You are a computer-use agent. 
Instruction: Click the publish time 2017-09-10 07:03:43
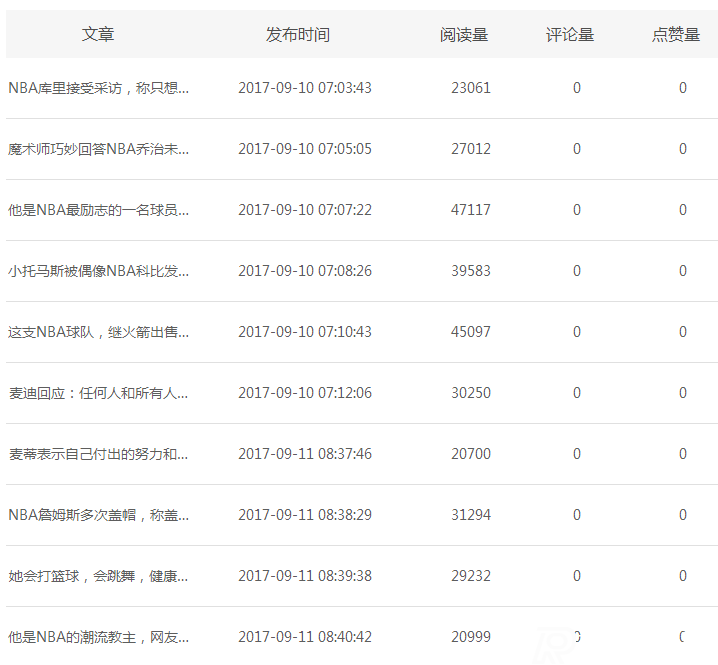click(304, 88)
